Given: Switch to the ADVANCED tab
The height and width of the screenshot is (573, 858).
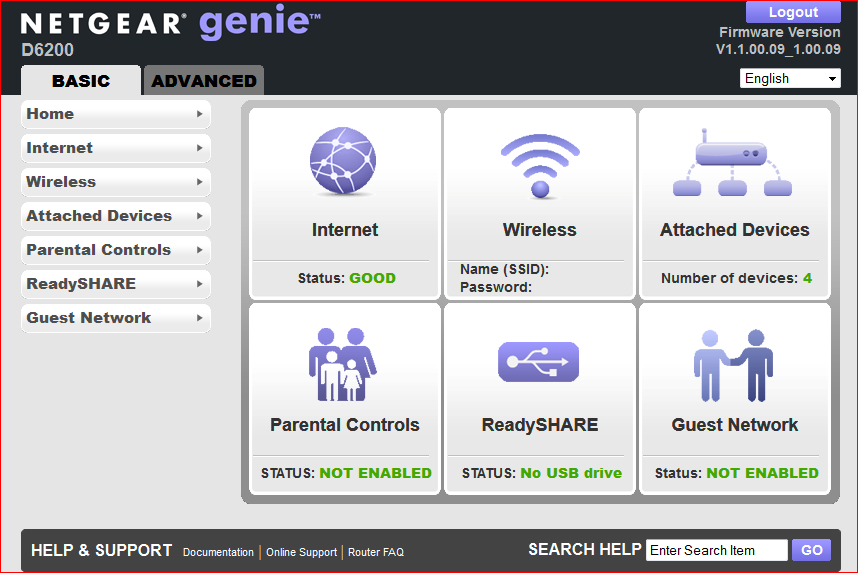Looking at the screenshot, I should pyautogui.click(x=204, y=80).
